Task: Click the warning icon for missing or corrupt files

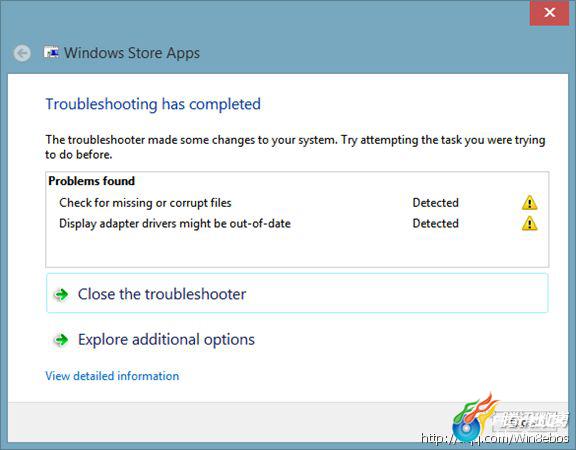Action: (529, 203)
